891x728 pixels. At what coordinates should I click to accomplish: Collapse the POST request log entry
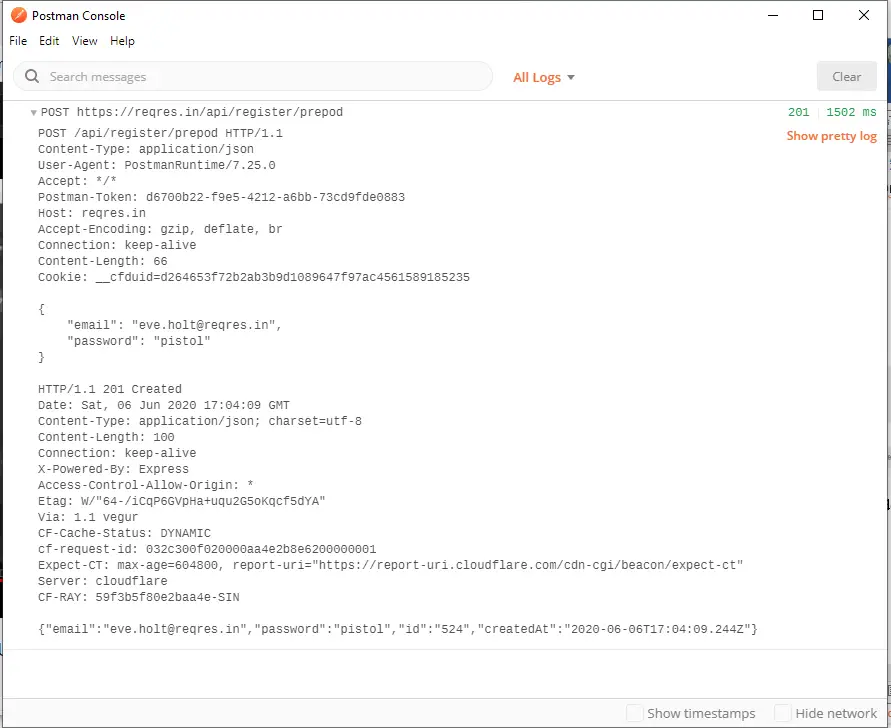click(x=34, y=113)
